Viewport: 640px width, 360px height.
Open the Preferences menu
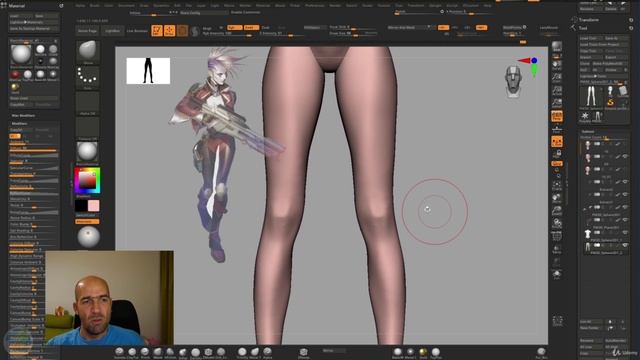coord(315,6)
